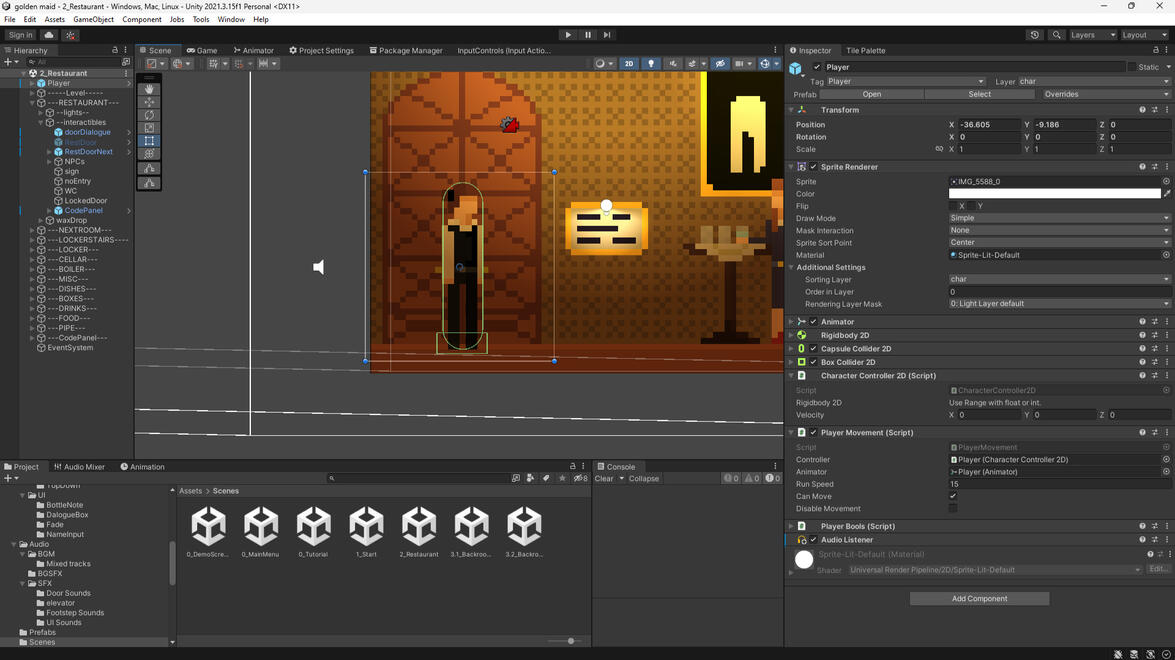Click the Add Component button

click(979, 599)
